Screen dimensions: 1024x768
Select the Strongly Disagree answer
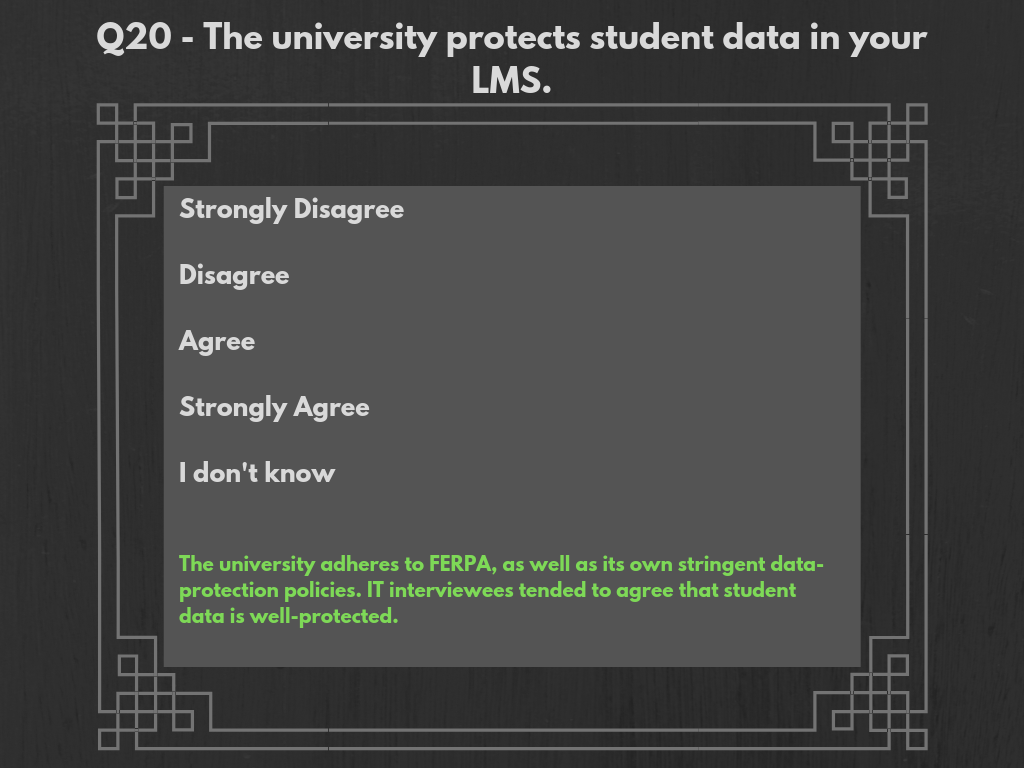[291, 209]
